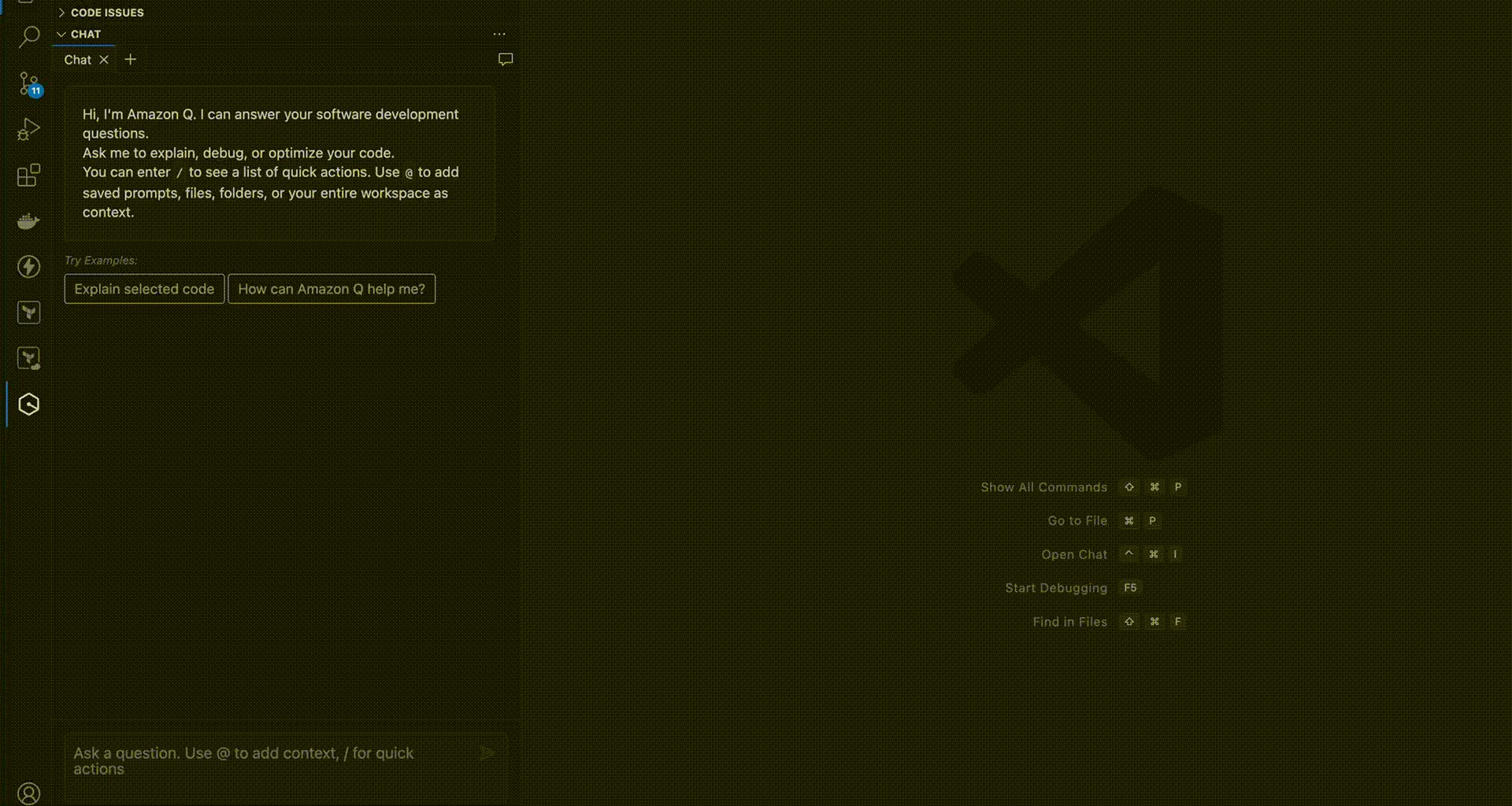Click How can Amazon Q help me?
Viewport: 1512px width, 806px height.
tap(332, 289)
